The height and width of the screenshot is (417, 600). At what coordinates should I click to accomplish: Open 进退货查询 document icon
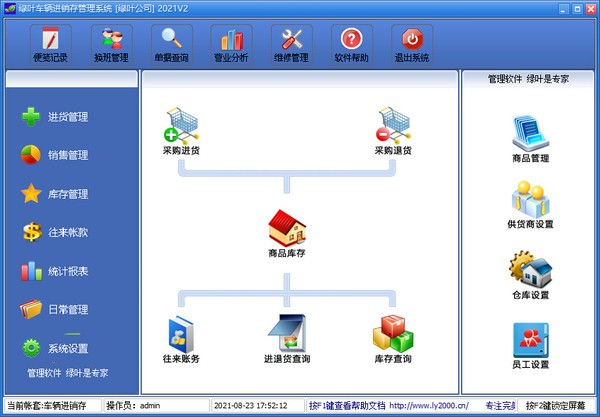287,339
